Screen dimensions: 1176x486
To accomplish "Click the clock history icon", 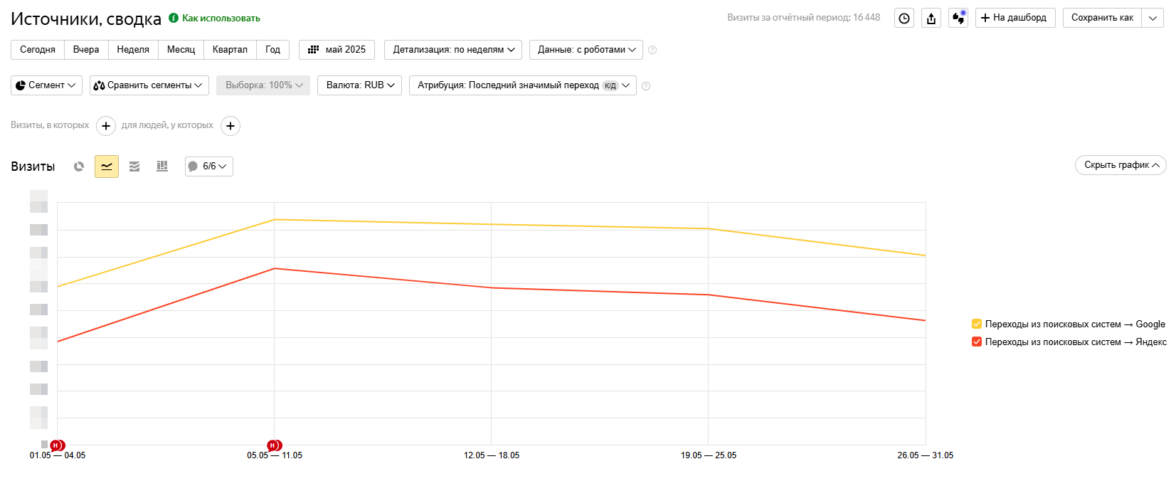I will (x=903, y=18).
